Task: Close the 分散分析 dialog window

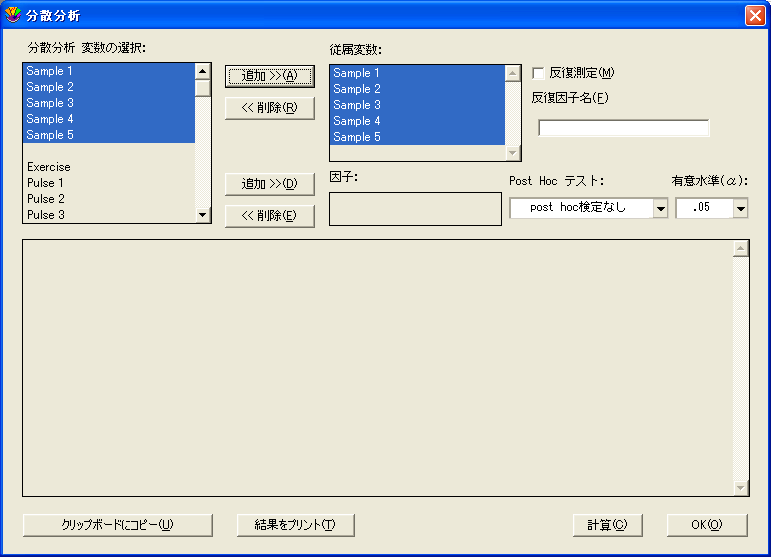Action: click(755, 15)
